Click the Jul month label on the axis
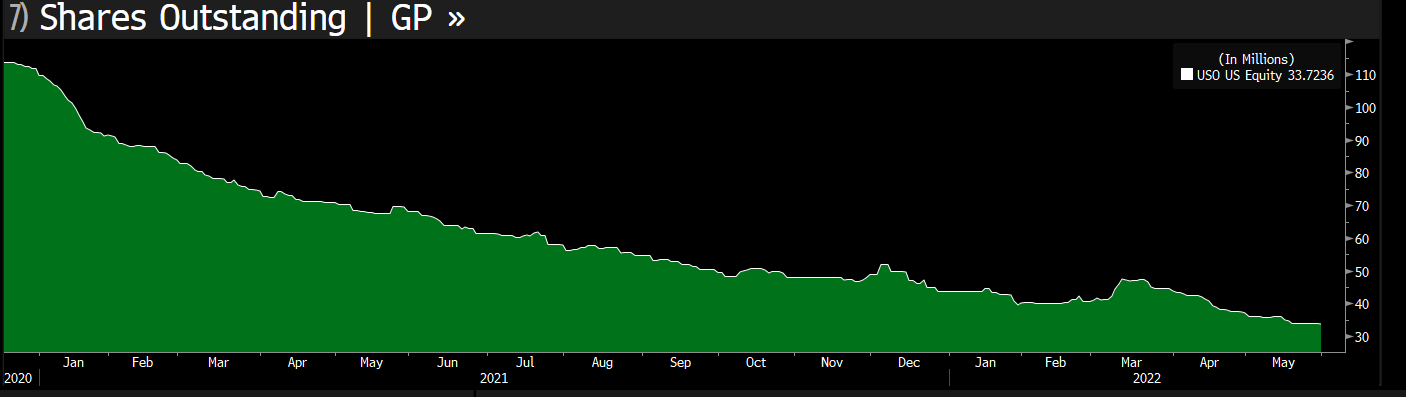The image size is (1406, 397). [x=524, y=362]
